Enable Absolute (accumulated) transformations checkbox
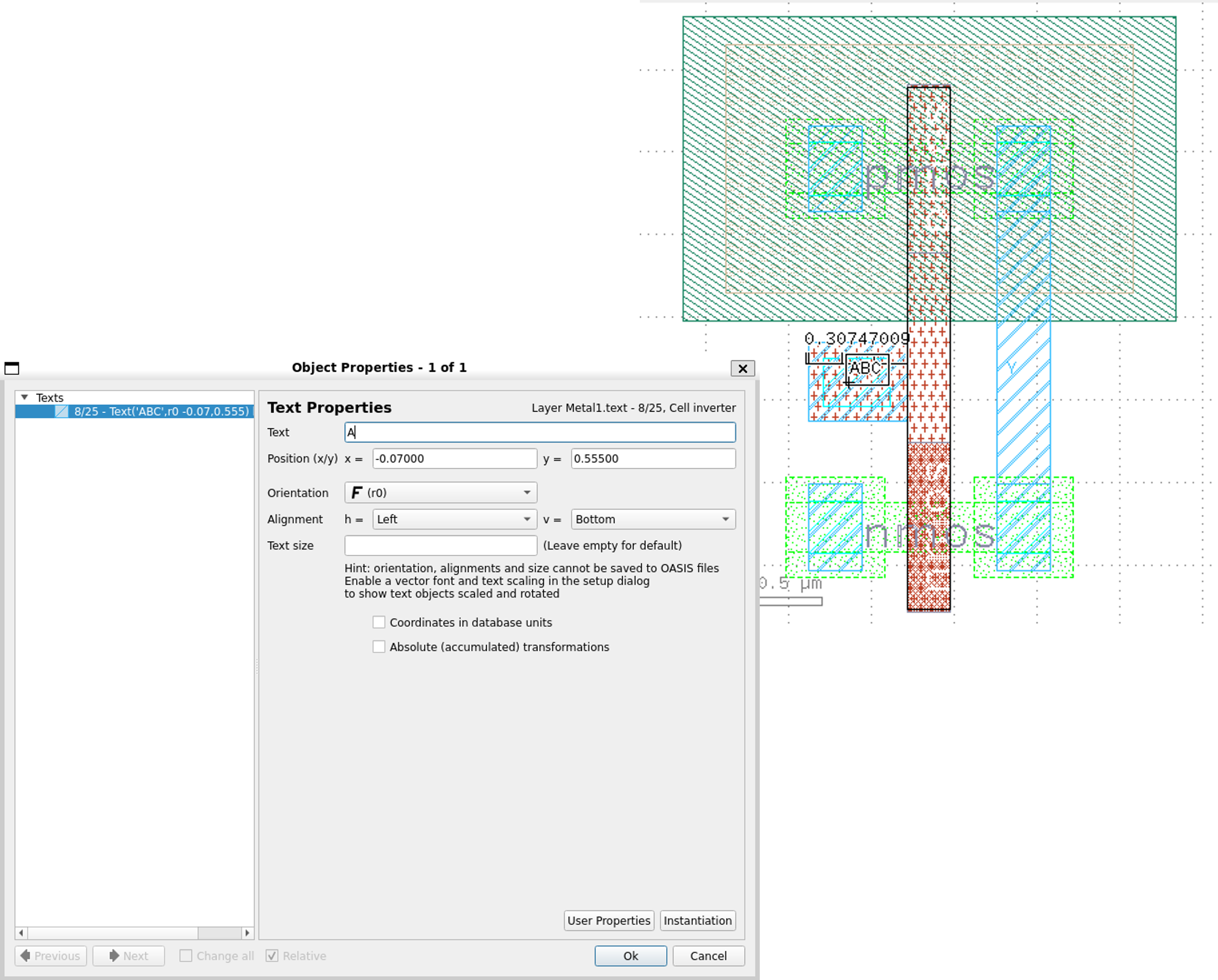The width and height of the screenshot is (1218, 980). (x=379, y=647)
